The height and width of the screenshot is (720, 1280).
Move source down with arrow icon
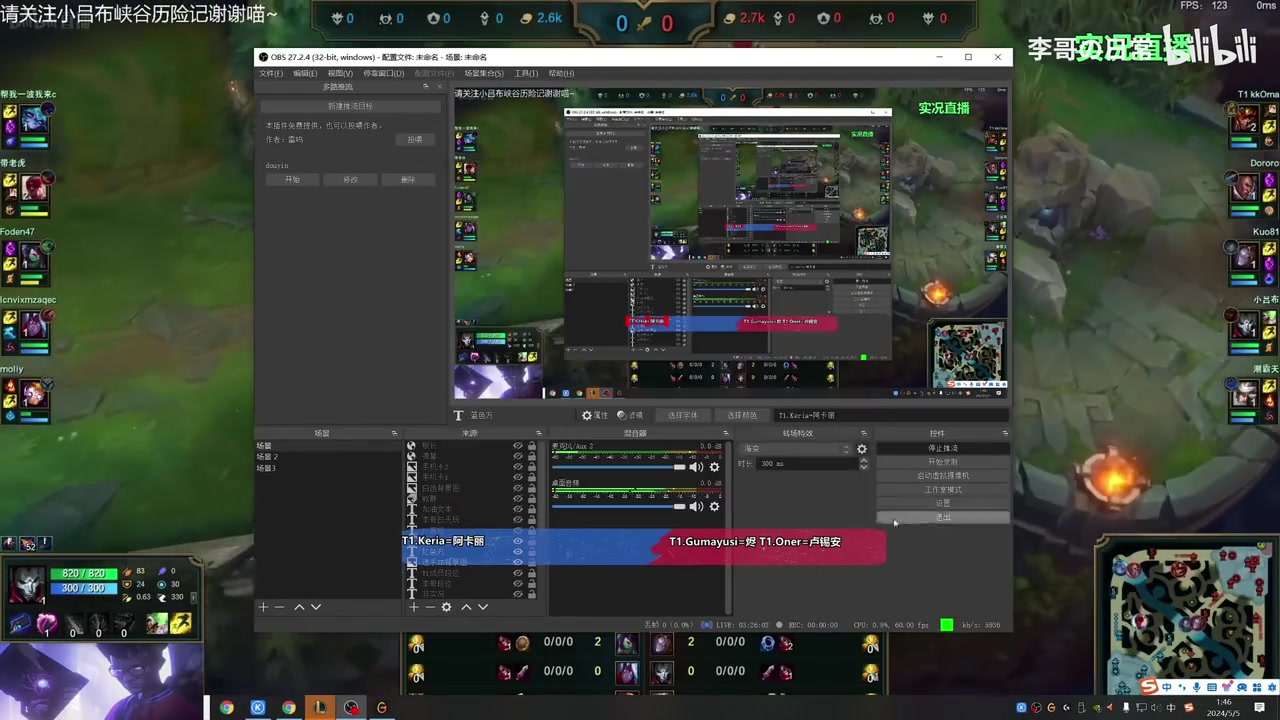click(483, 607)
